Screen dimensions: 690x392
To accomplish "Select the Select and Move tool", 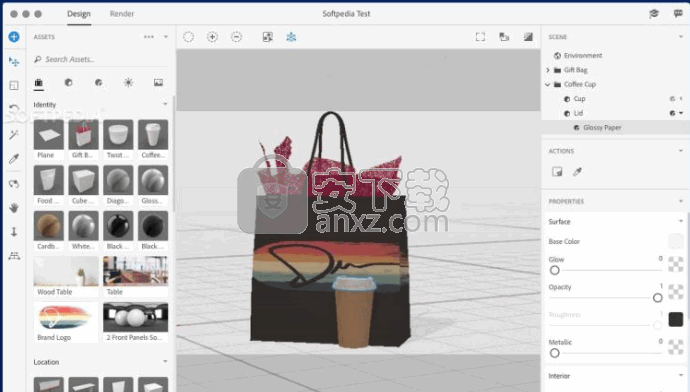I will coord(14,61).
